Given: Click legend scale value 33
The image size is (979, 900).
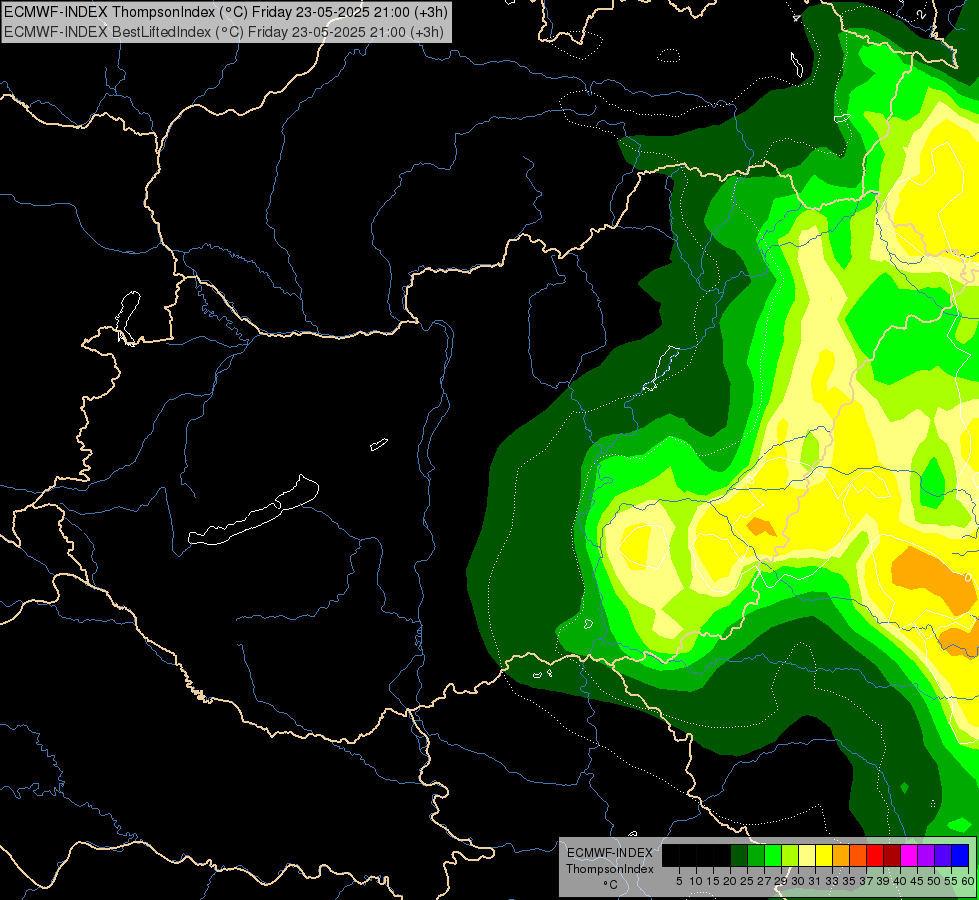Looking at the screenshot, I should click(x=832, y=881).
